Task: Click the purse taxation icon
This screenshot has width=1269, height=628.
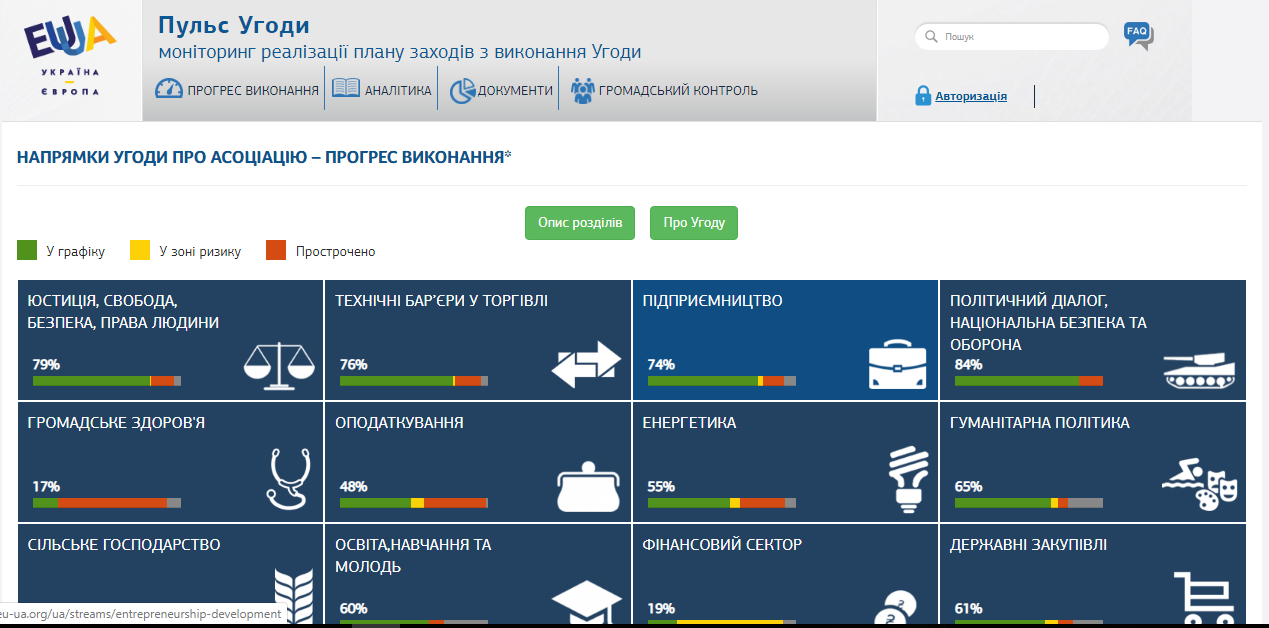Action: tap(589, 488)
